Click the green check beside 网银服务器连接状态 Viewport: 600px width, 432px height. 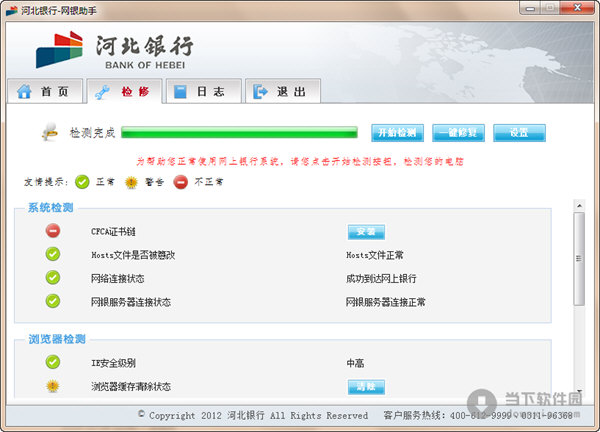point(53,301)
